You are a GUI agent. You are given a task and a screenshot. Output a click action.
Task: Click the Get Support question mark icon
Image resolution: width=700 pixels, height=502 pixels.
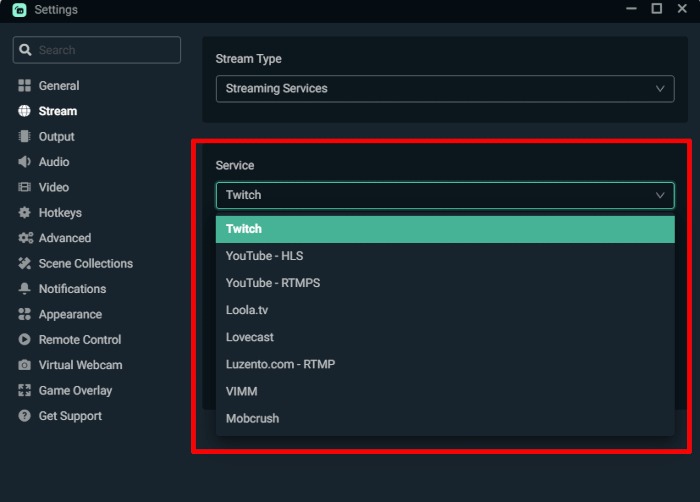coord(24,416)
